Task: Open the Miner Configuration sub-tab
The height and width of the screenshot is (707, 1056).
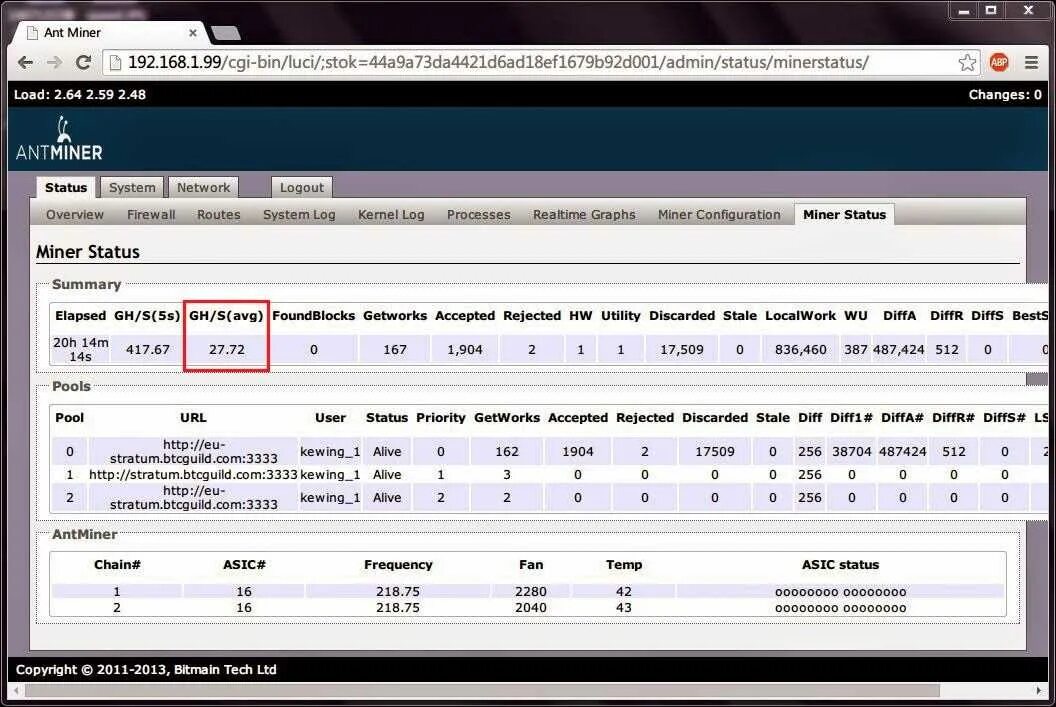Action: tap(719, 215)
